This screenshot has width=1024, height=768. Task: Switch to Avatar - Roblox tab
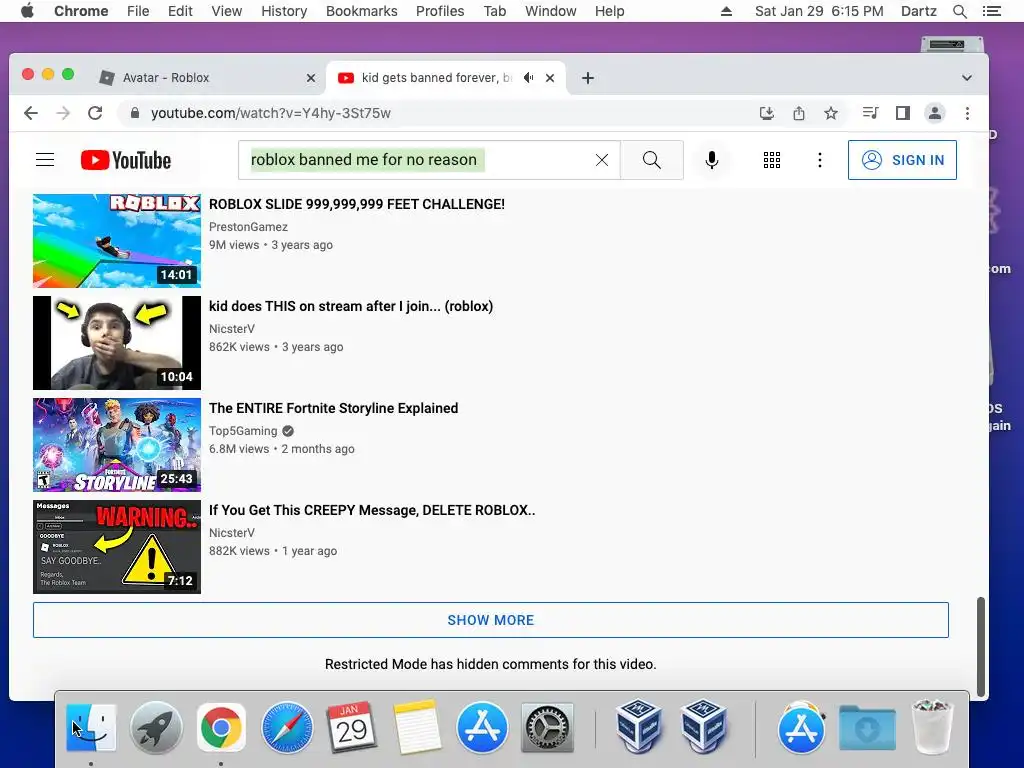click(x=208, y=78)
